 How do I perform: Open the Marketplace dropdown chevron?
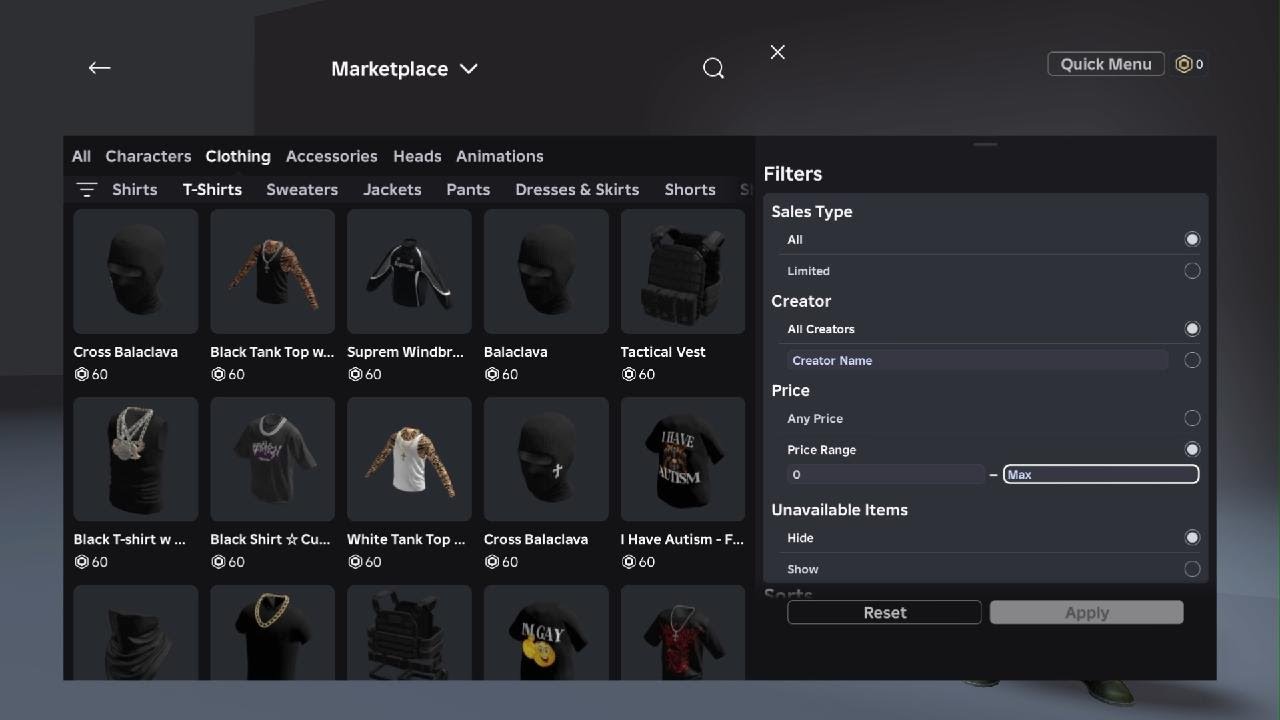tap(468, 69)
